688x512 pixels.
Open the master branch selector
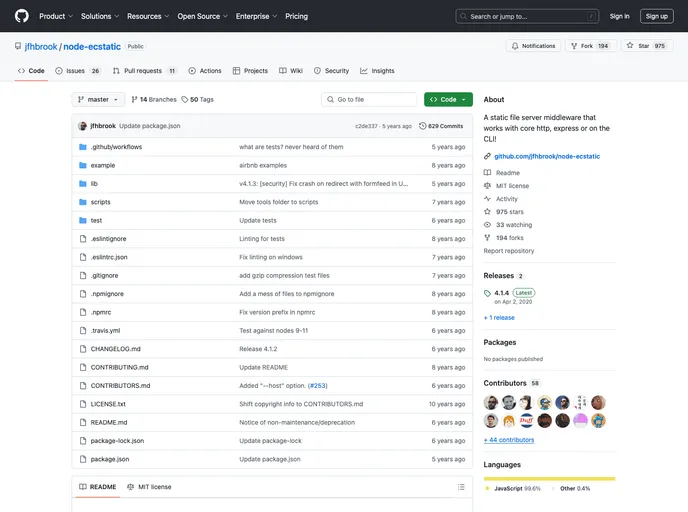point(98,100)
